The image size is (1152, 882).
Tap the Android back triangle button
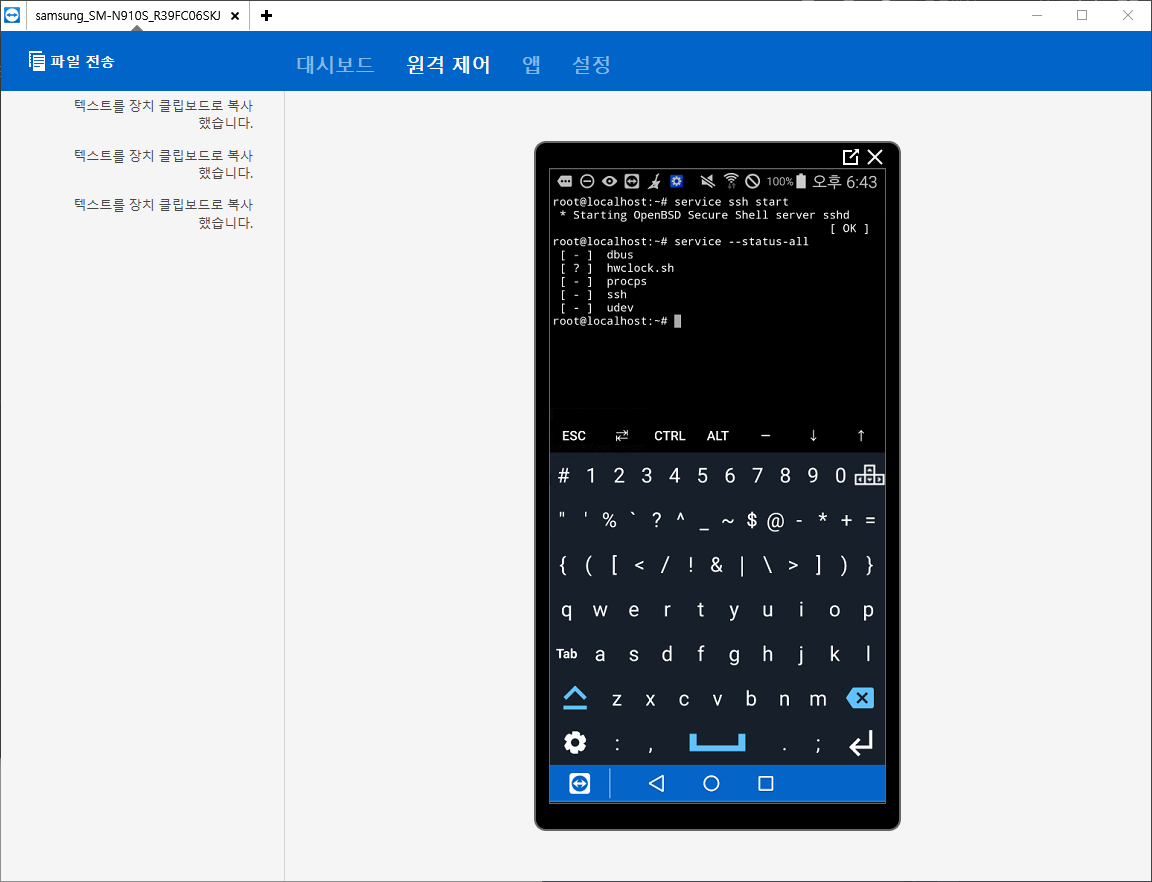pos(657,784)
